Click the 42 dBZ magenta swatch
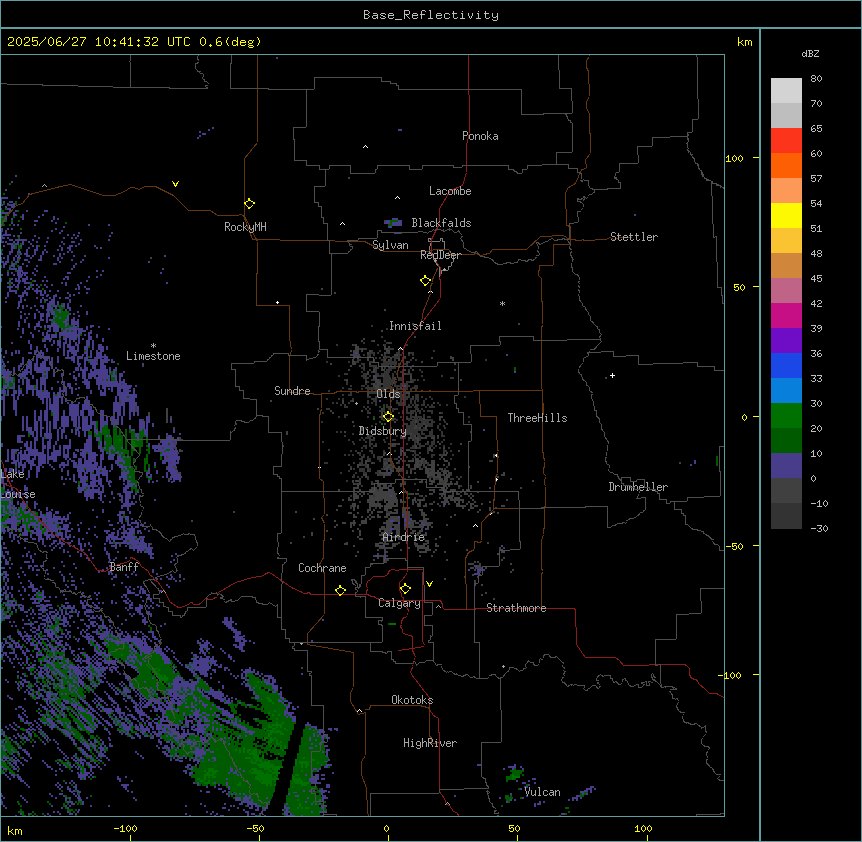 [786, 315]
